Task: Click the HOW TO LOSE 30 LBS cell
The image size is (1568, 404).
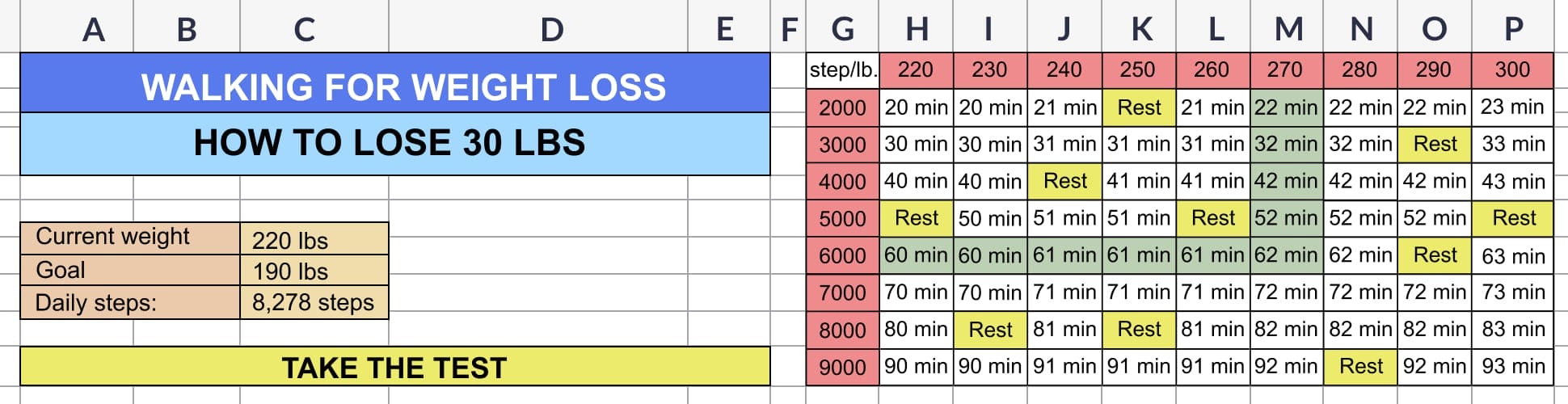Action: pos(394,143)
